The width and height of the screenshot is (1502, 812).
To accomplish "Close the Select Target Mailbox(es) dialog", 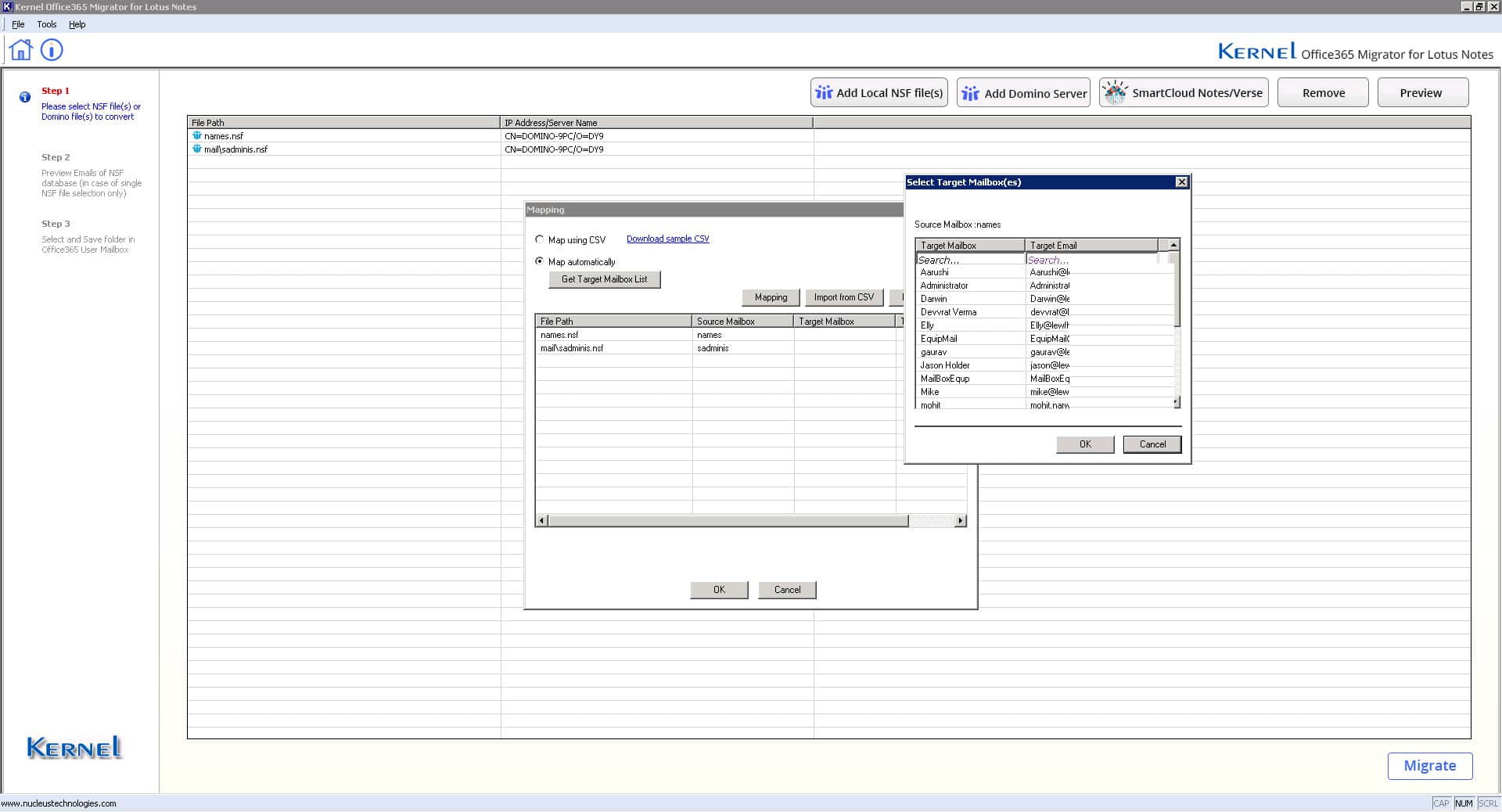I will point(1181,182).
